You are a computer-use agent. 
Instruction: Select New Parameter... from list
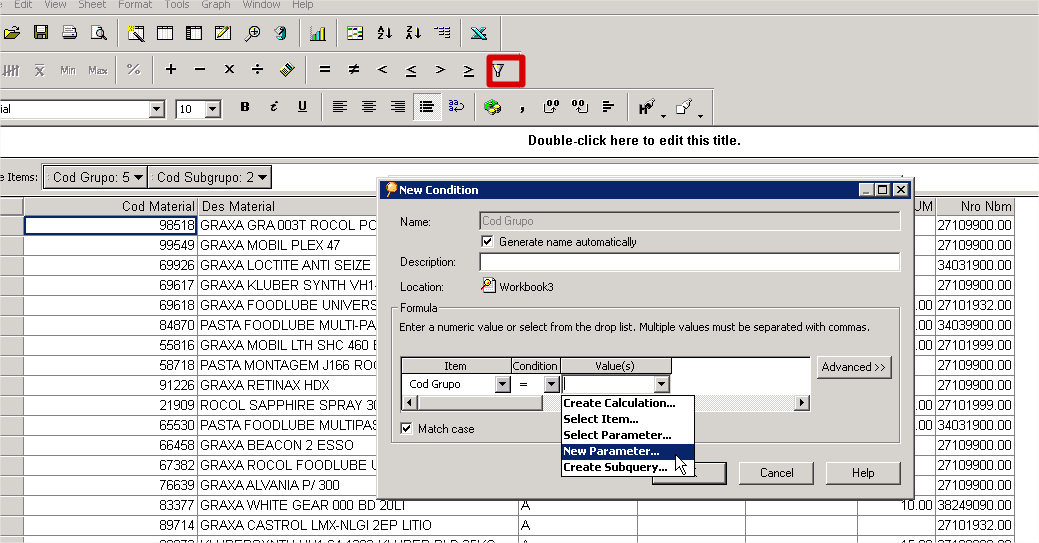628,451
